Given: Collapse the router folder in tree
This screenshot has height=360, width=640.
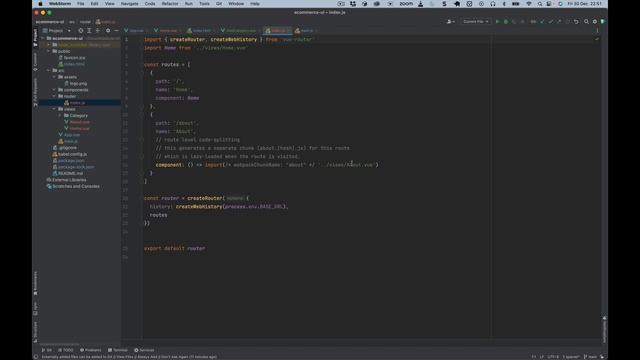Looking at the screenshot, I should [54, 96].
